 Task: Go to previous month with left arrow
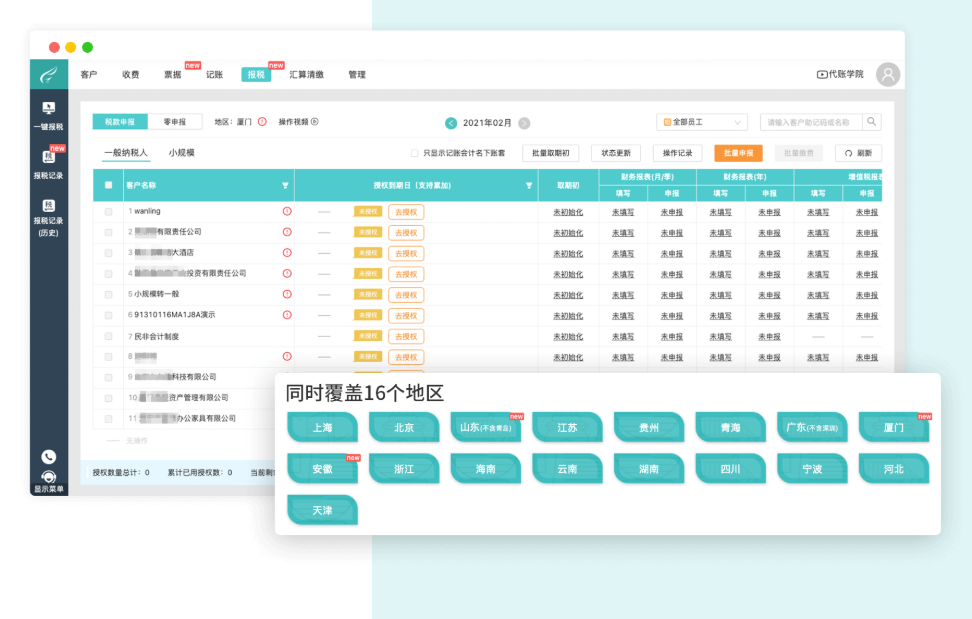451,123
